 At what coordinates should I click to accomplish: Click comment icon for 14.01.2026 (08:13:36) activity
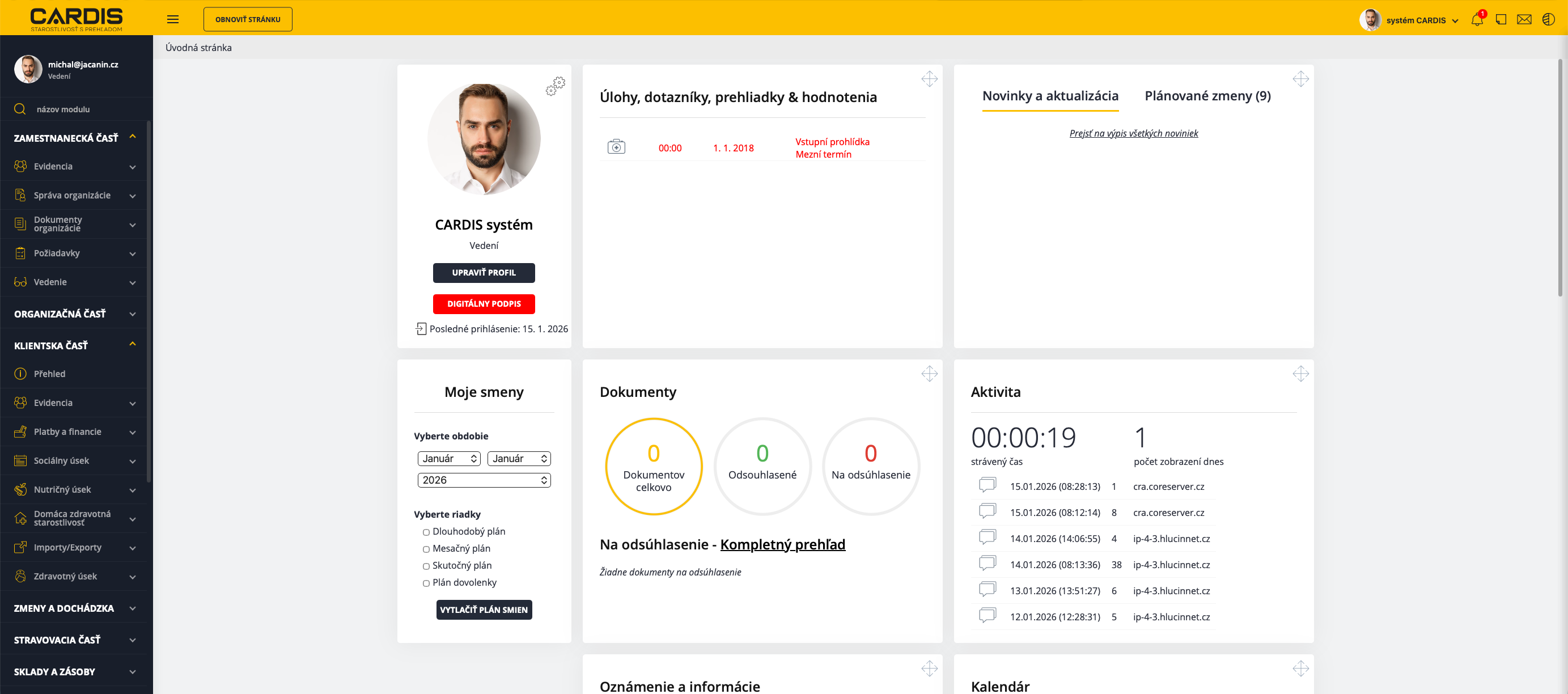[988, 564]
